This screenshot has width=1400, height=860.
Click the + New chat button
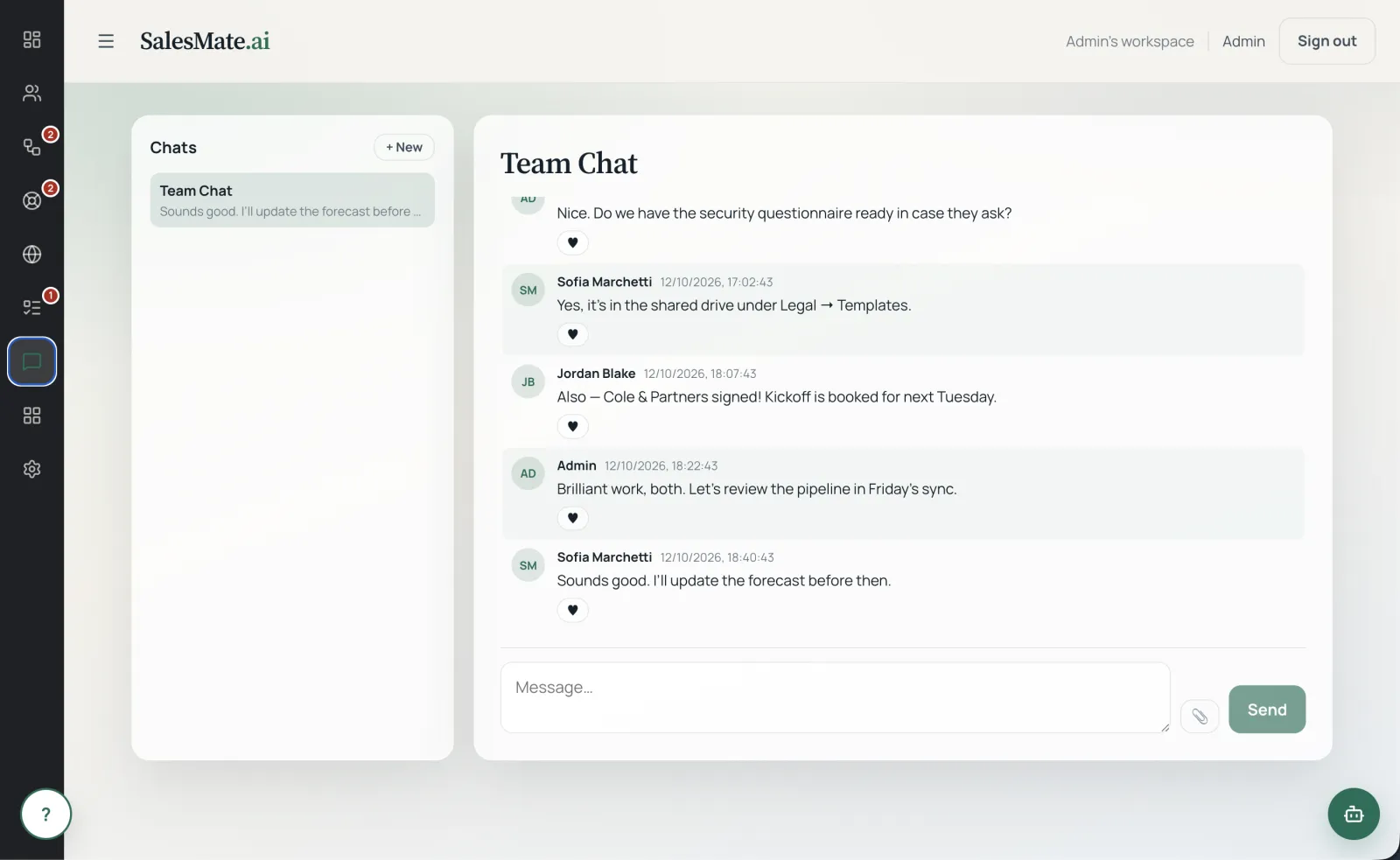pyautogui.click(x=404, y=147)
